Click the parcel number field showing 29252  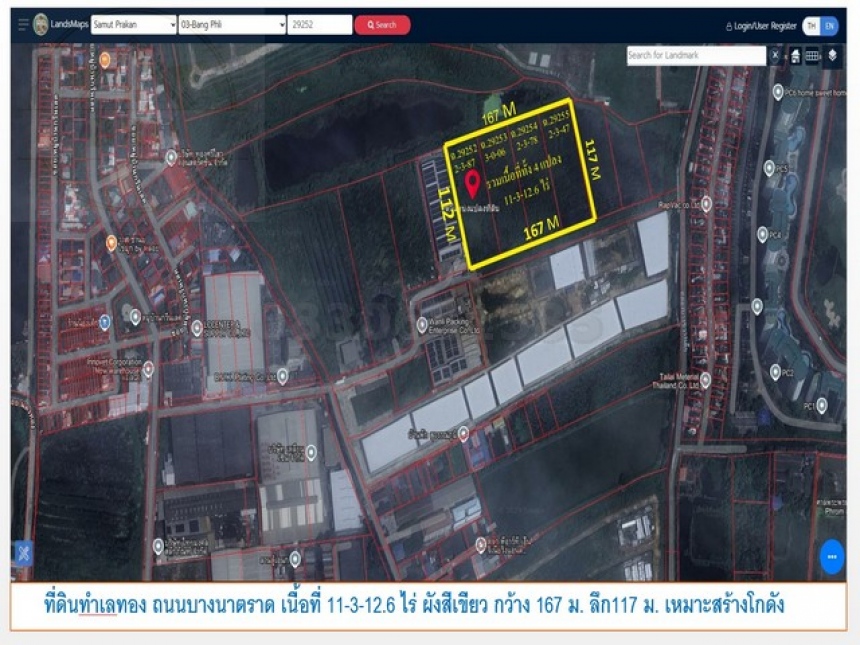coord(319,24)
